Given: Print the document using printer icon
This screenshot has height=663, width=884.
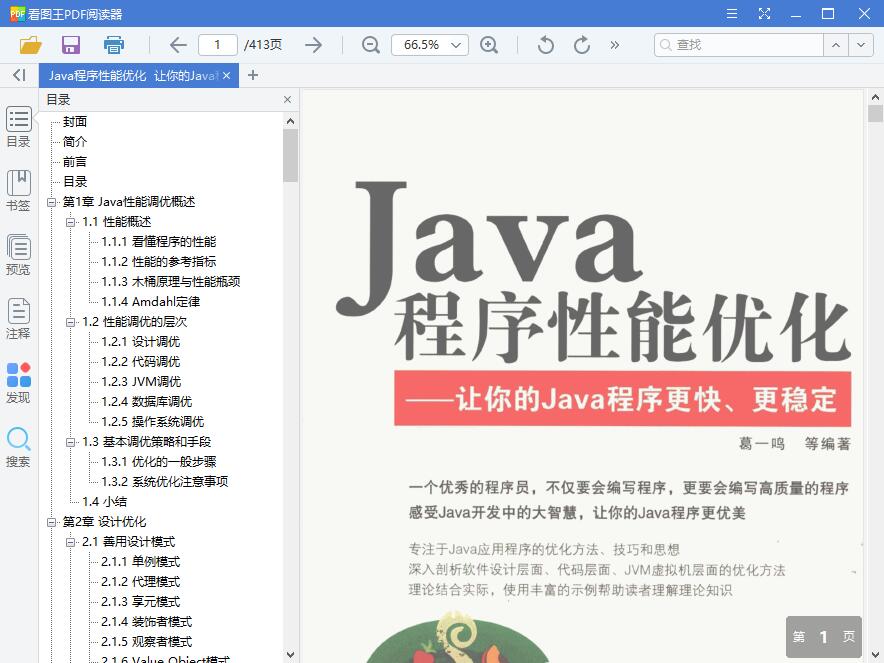Looking at the screenshot, I should point(113,45).
